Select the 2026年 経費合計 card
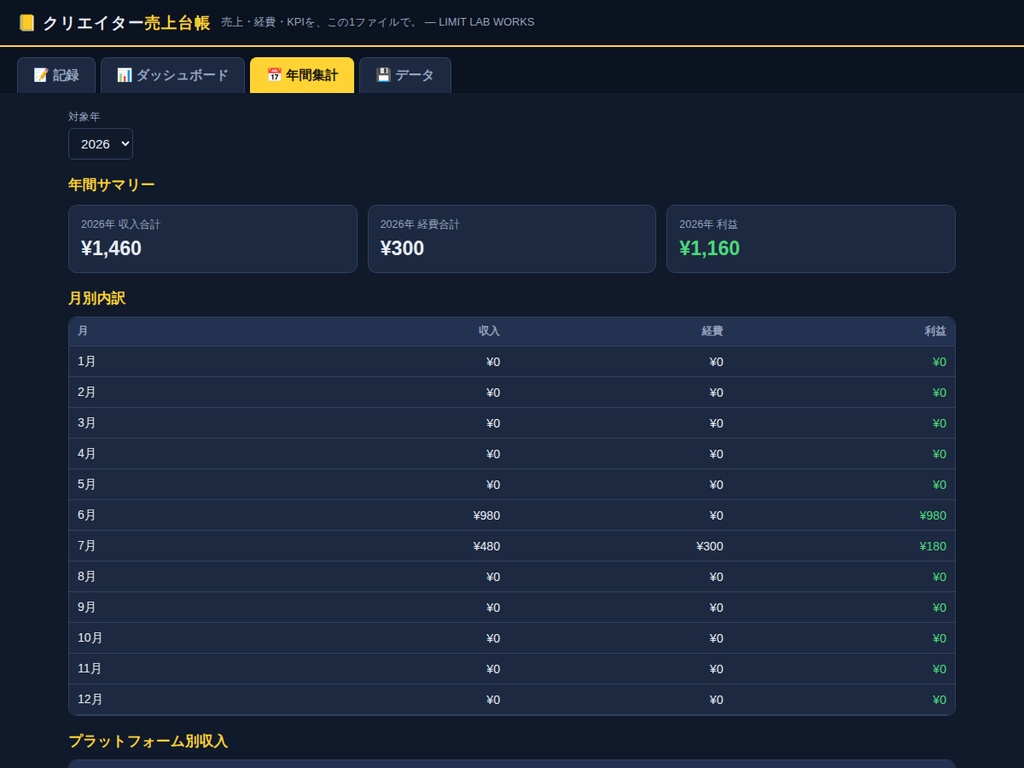The image size is (1024, 768). pyautogui.click(x=512, y=239)
